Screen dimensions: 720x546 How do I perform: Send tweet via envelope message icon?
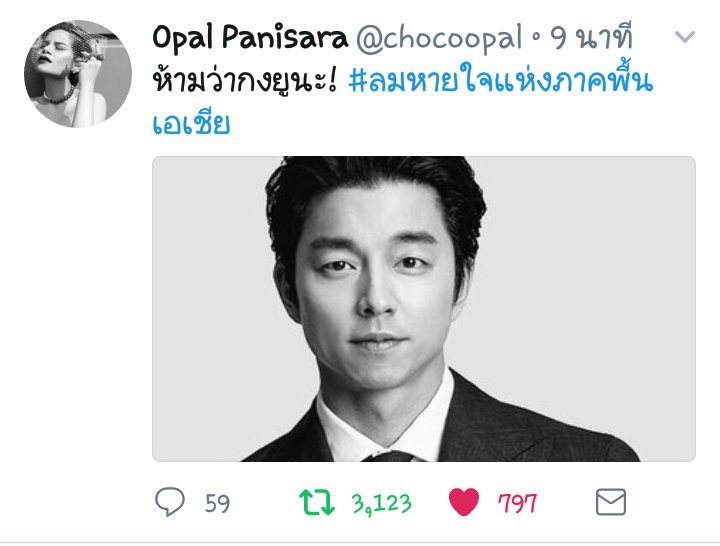[611, 502]
